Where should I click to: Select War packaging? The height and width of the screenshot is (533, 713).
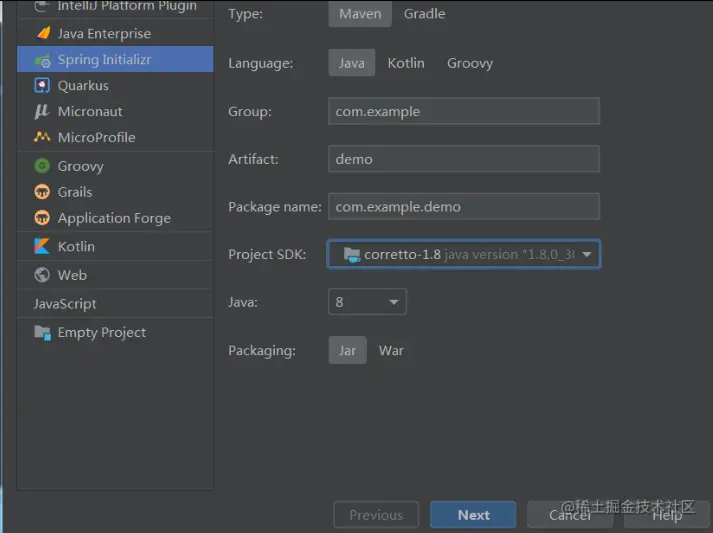pyautogui.click(x=391, y=350)
